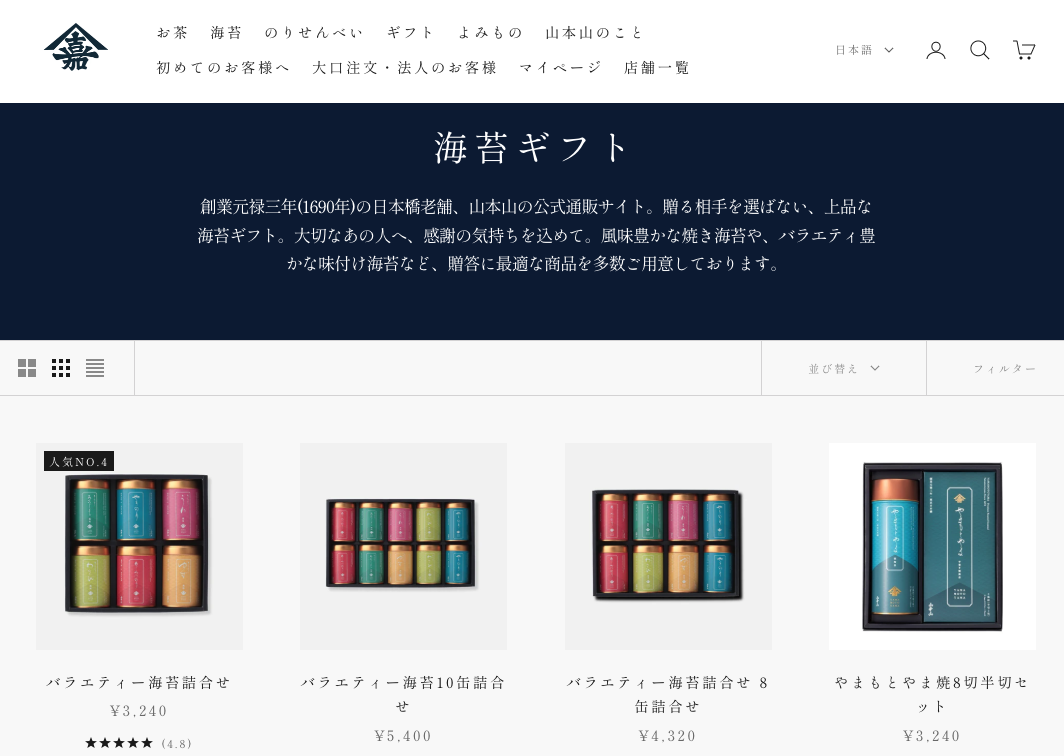Click the Yamamotoyama logo icon
Viewport: 1064px width, 756px height.
[75, 48]
